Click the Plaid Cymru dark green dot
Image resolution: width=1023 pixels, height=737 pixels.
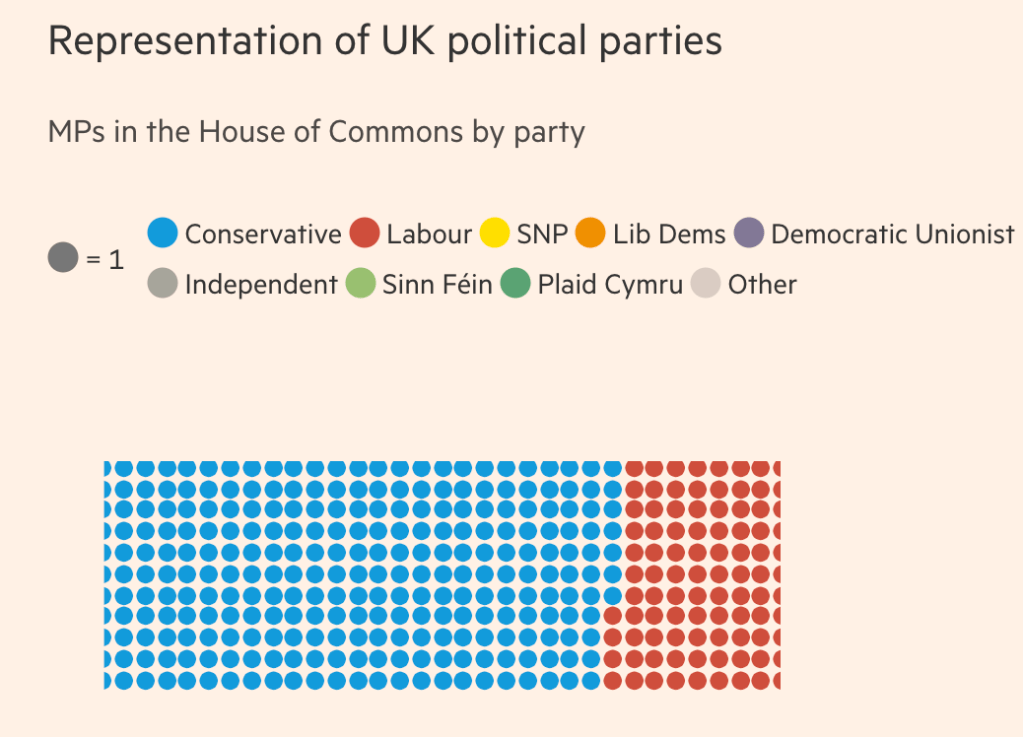coord(516,284)
